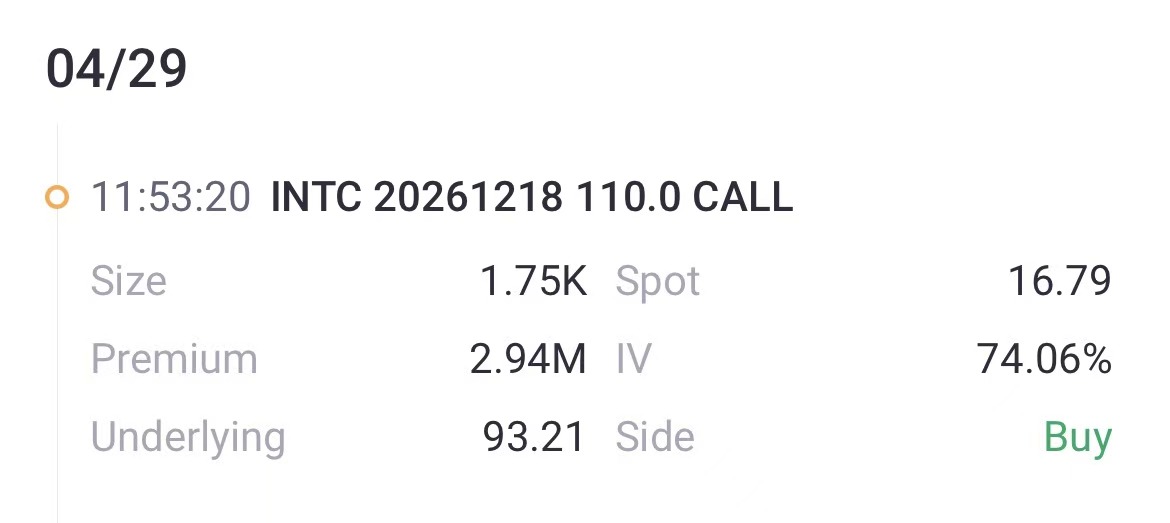1170x523 pixels.
Task: Select the 1.75K size value
Action: tap(534, 281)
